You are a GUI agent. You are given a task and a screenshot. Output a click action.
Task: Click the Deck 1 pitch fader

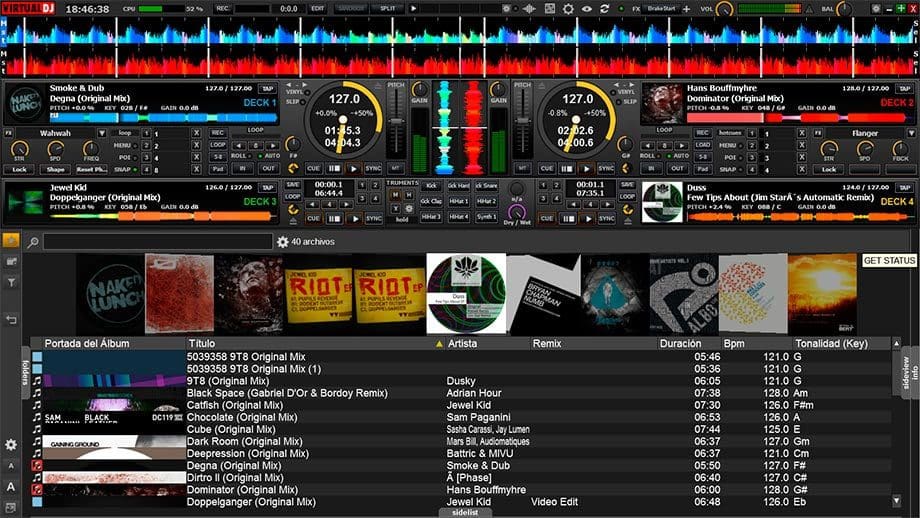click(396, 122)
